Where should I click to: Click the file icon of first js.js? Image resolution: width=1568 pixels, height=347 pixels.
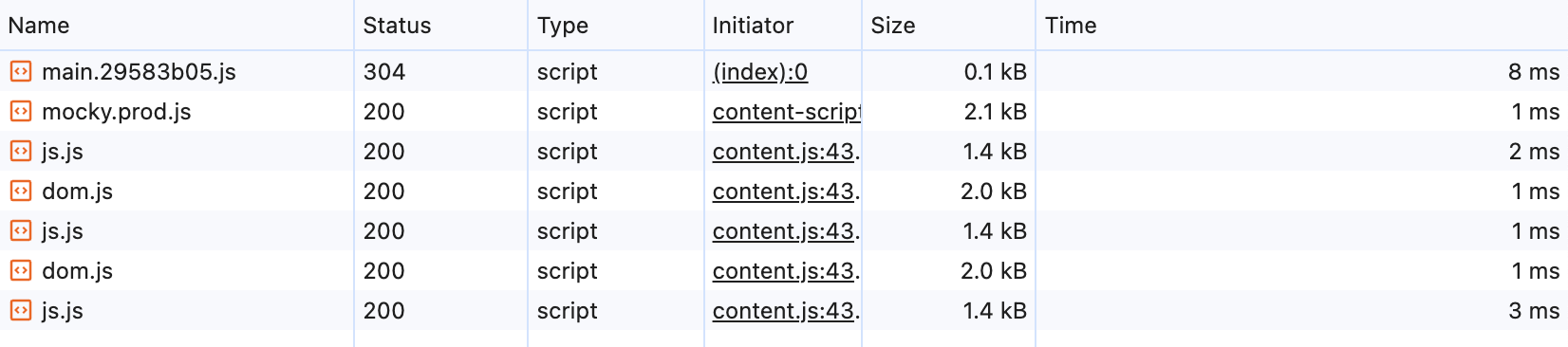(x=21, y=151)
